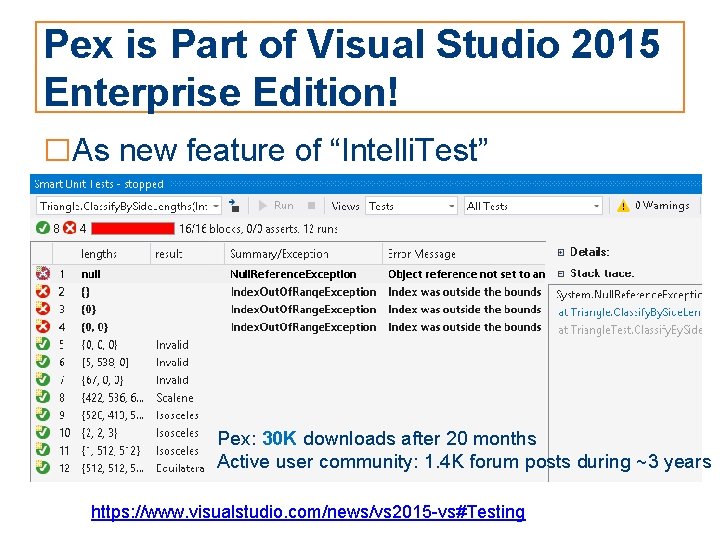This screenshot has height=540, width=720.
Task: Select the IndexOutOfRangeException cell in row 3
Action: click(303, 309)
